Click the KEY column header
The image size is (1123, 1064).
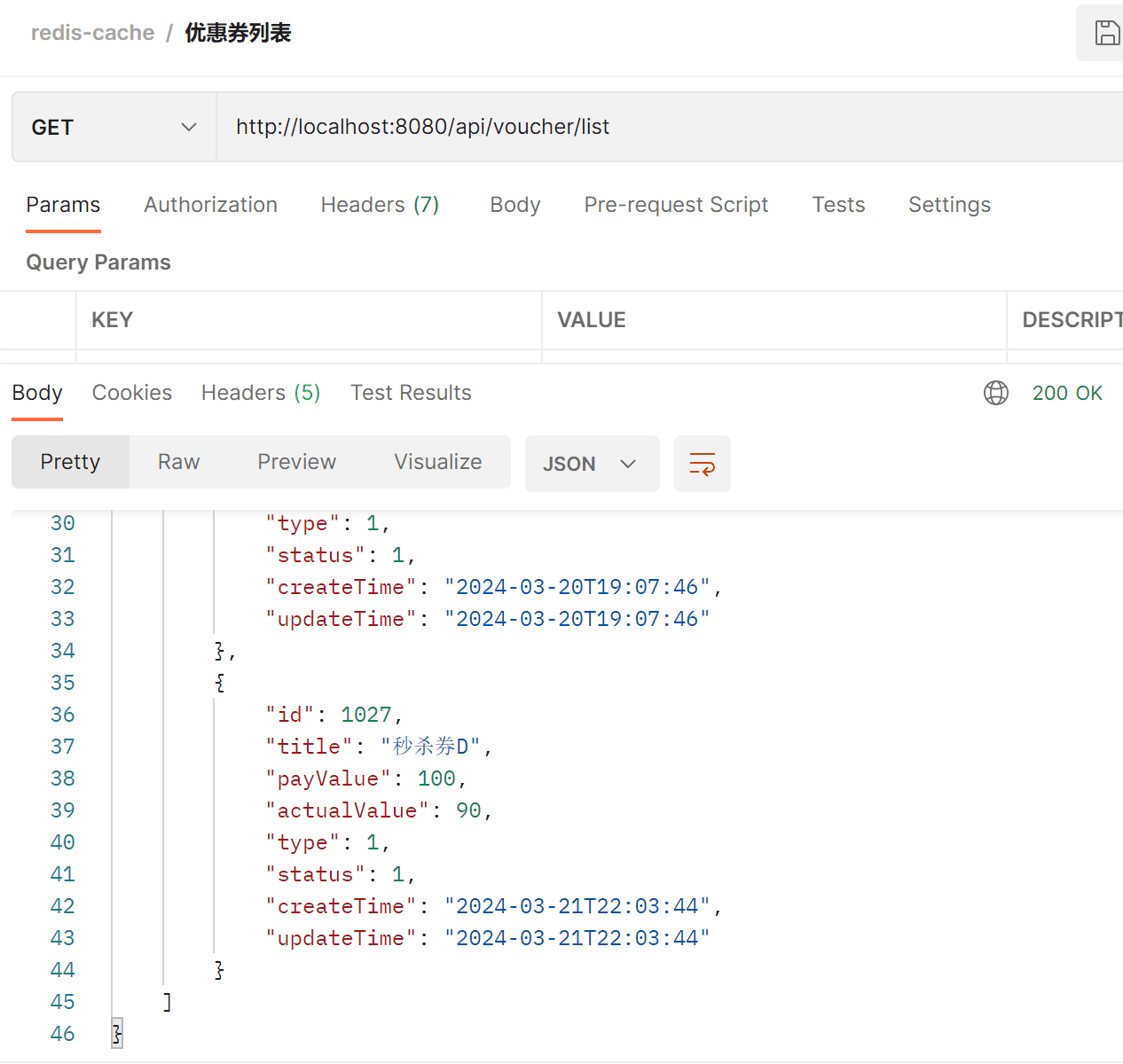112,320
